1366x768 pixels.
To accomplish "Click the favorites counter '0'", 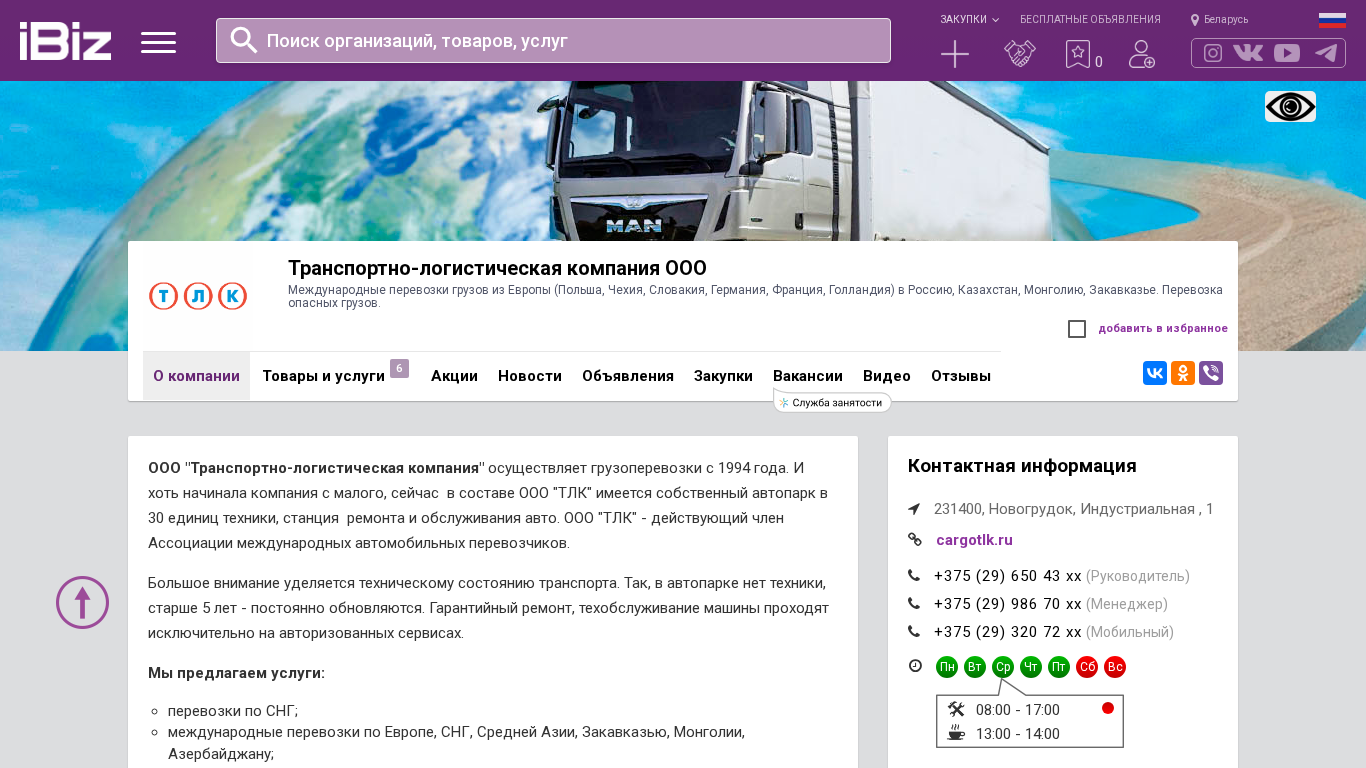I will click(1099, 62).
